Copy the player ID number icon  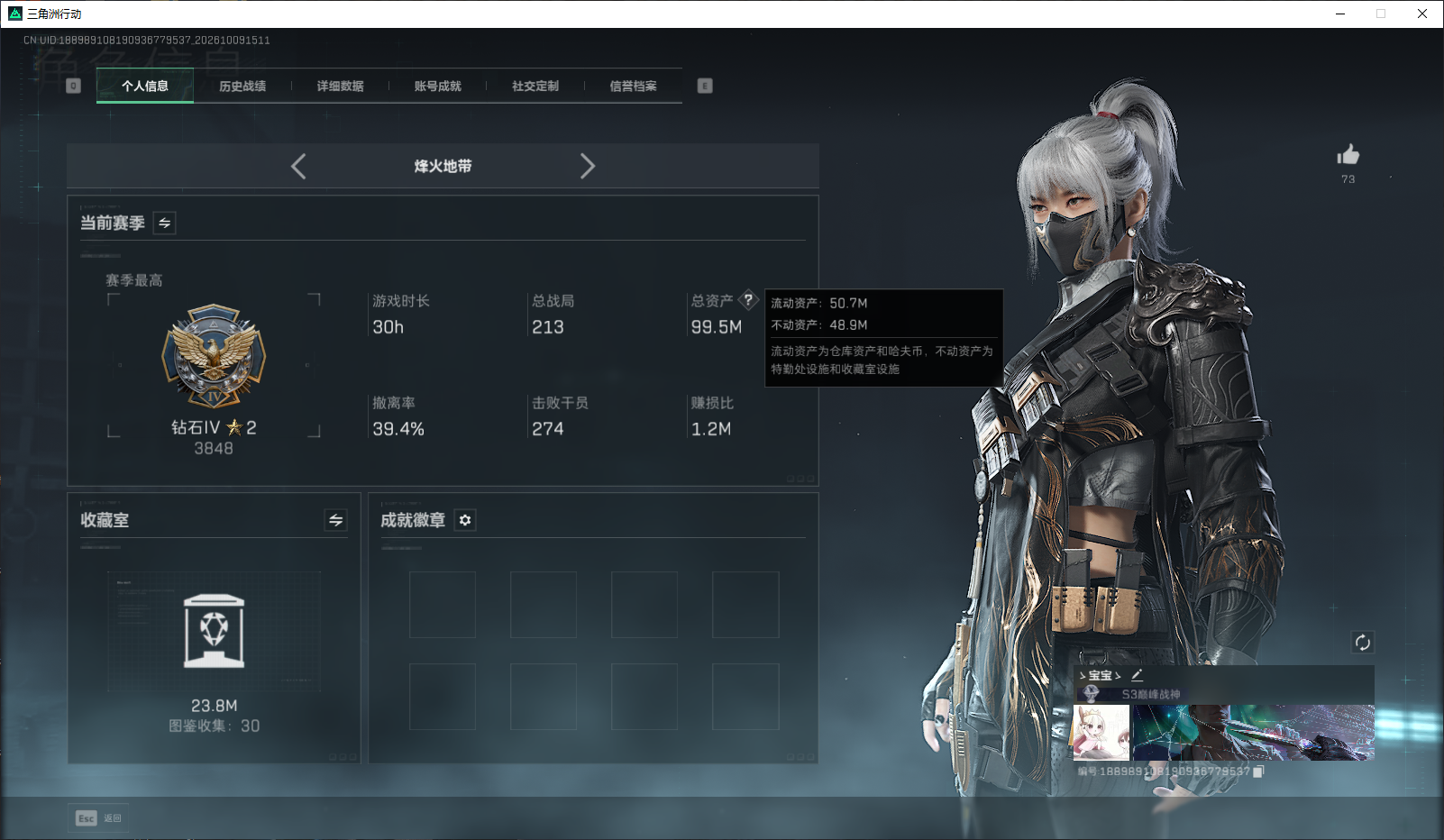[x=1259, y=772]
